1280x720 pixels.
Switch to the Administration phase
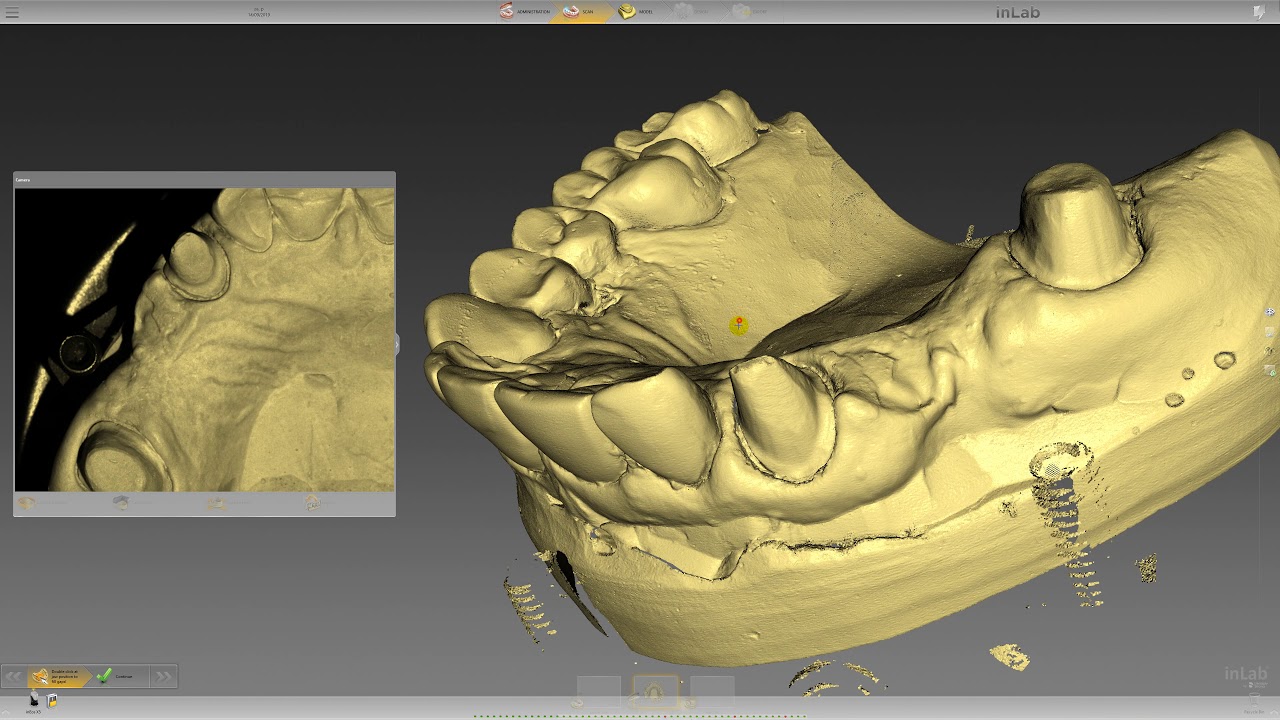tap(525, 11)
